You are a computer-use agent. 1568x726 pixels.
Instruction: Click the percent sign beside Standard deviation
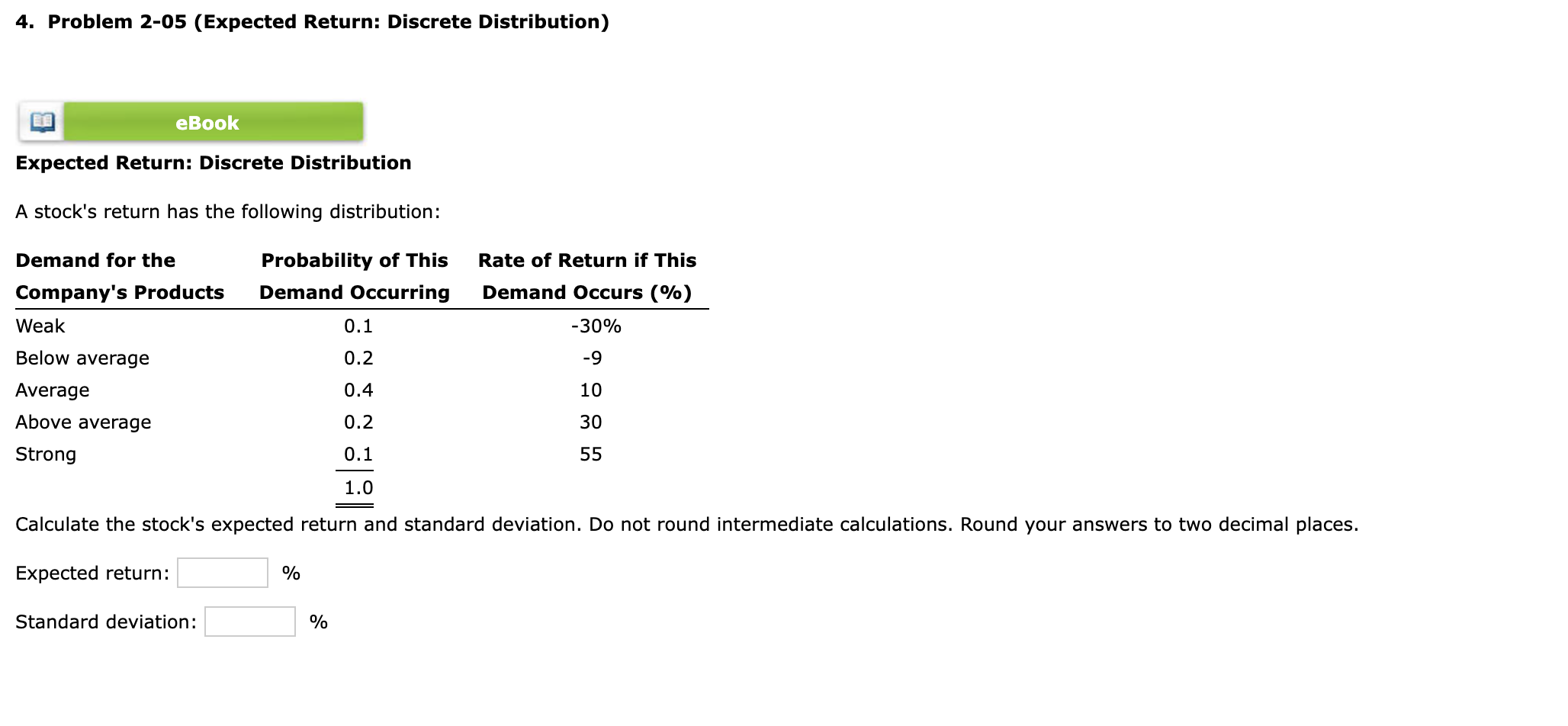317,622
